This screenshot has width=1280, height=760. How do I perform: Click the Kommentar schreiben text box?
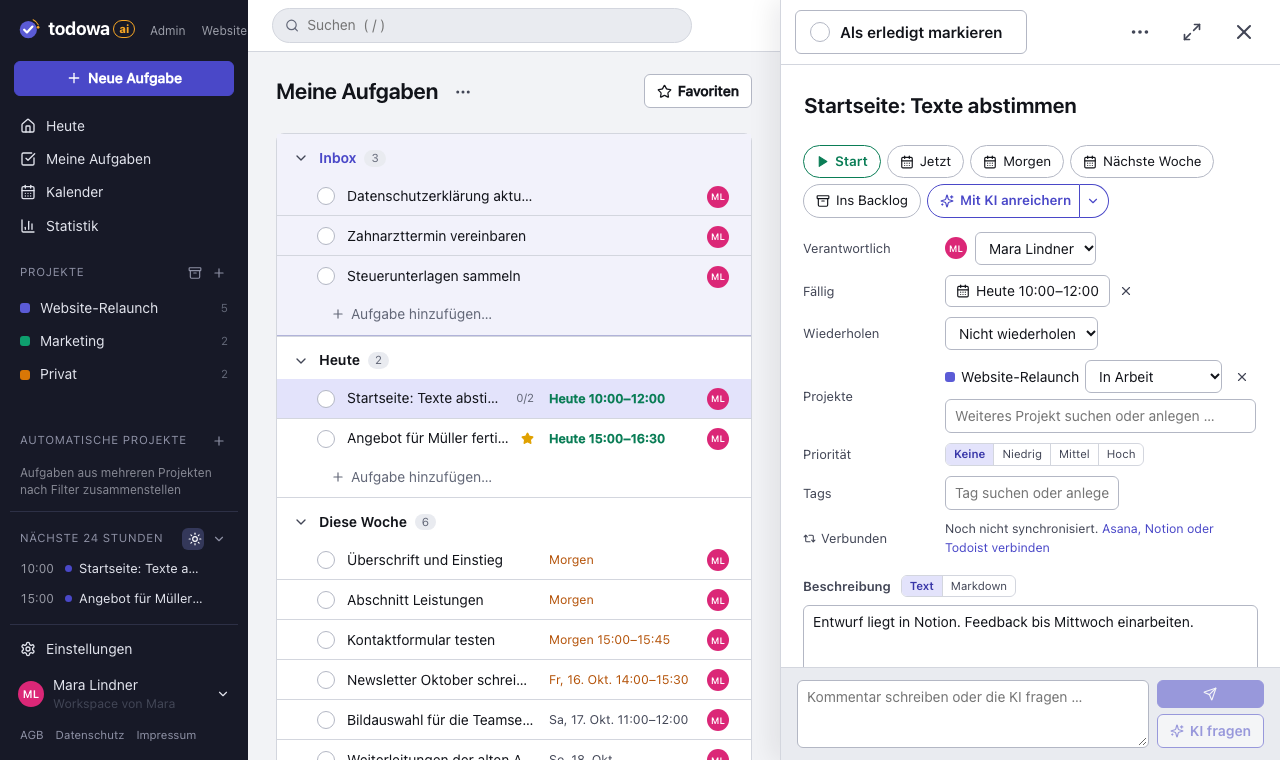tap(973, 714)
